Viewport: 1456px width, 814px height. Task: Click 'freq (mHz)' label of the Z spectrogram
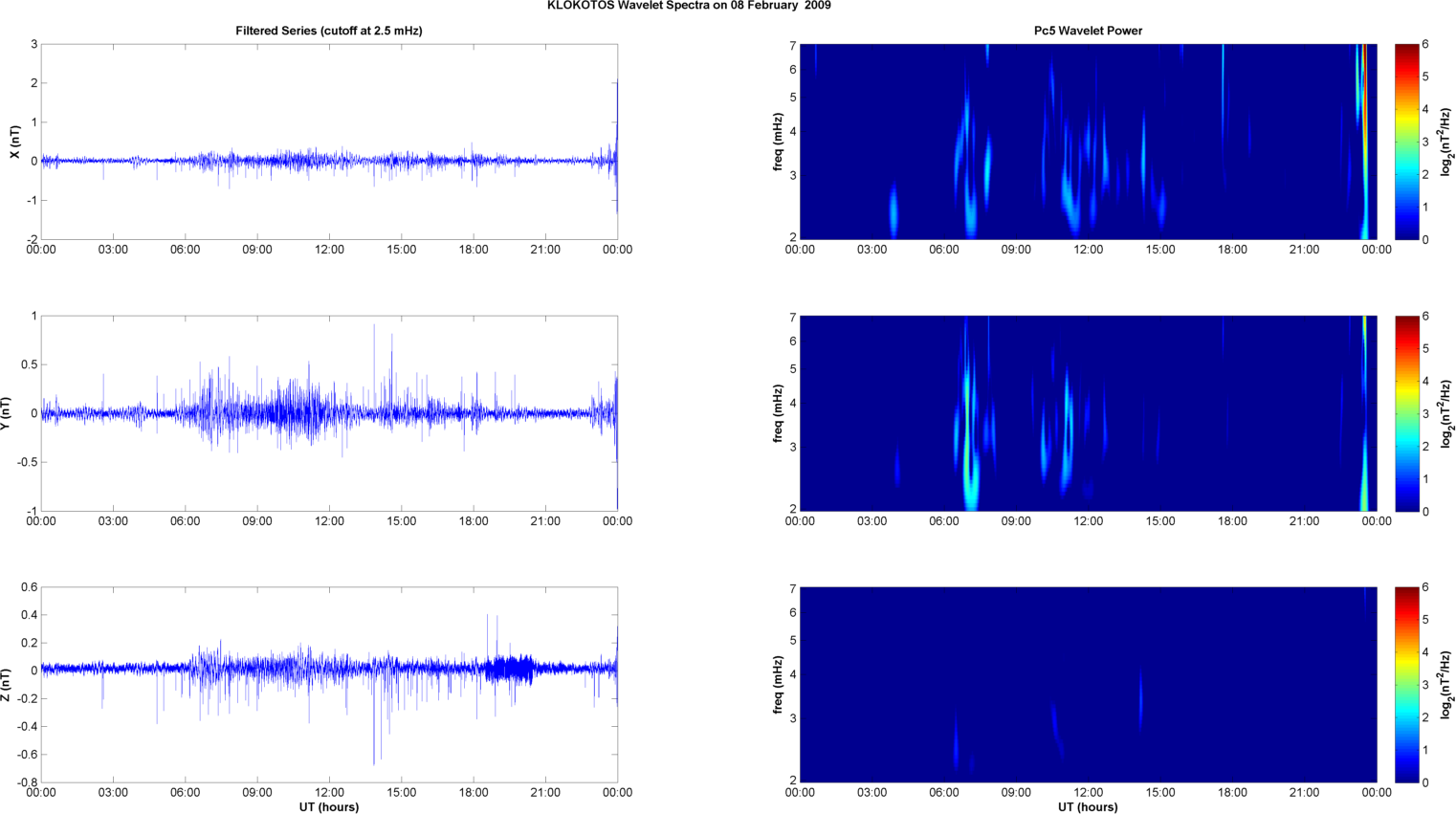[x=779, y=685]
